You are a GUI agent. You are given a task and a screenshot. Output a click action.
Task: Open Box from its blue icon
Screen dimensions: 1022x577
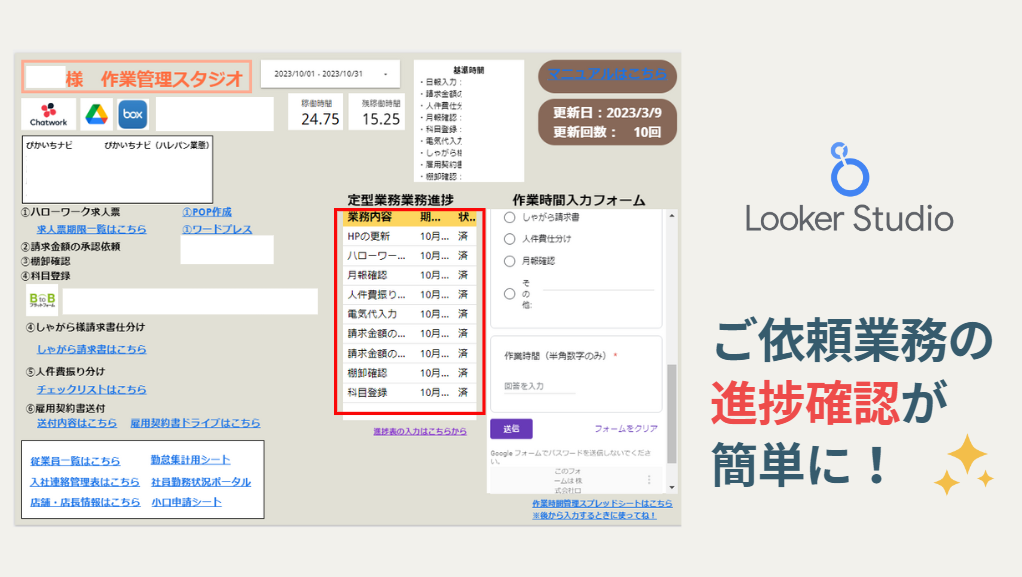[131, 115]
